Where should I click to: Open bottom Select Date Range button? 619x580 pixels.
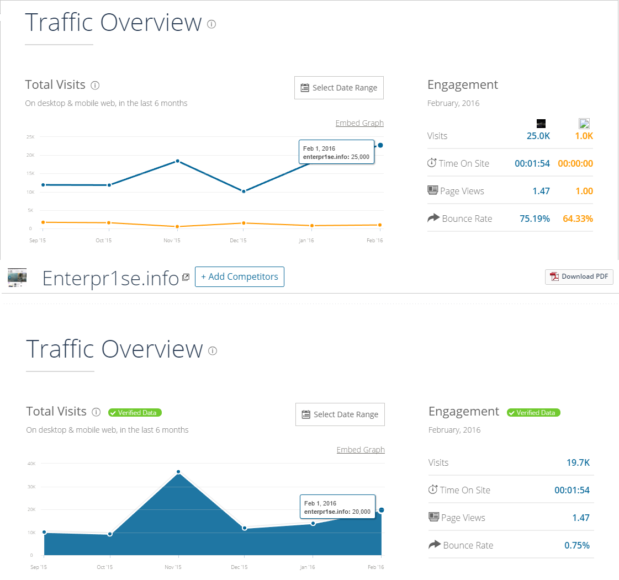pyautogui.click(x=340, y=414)
